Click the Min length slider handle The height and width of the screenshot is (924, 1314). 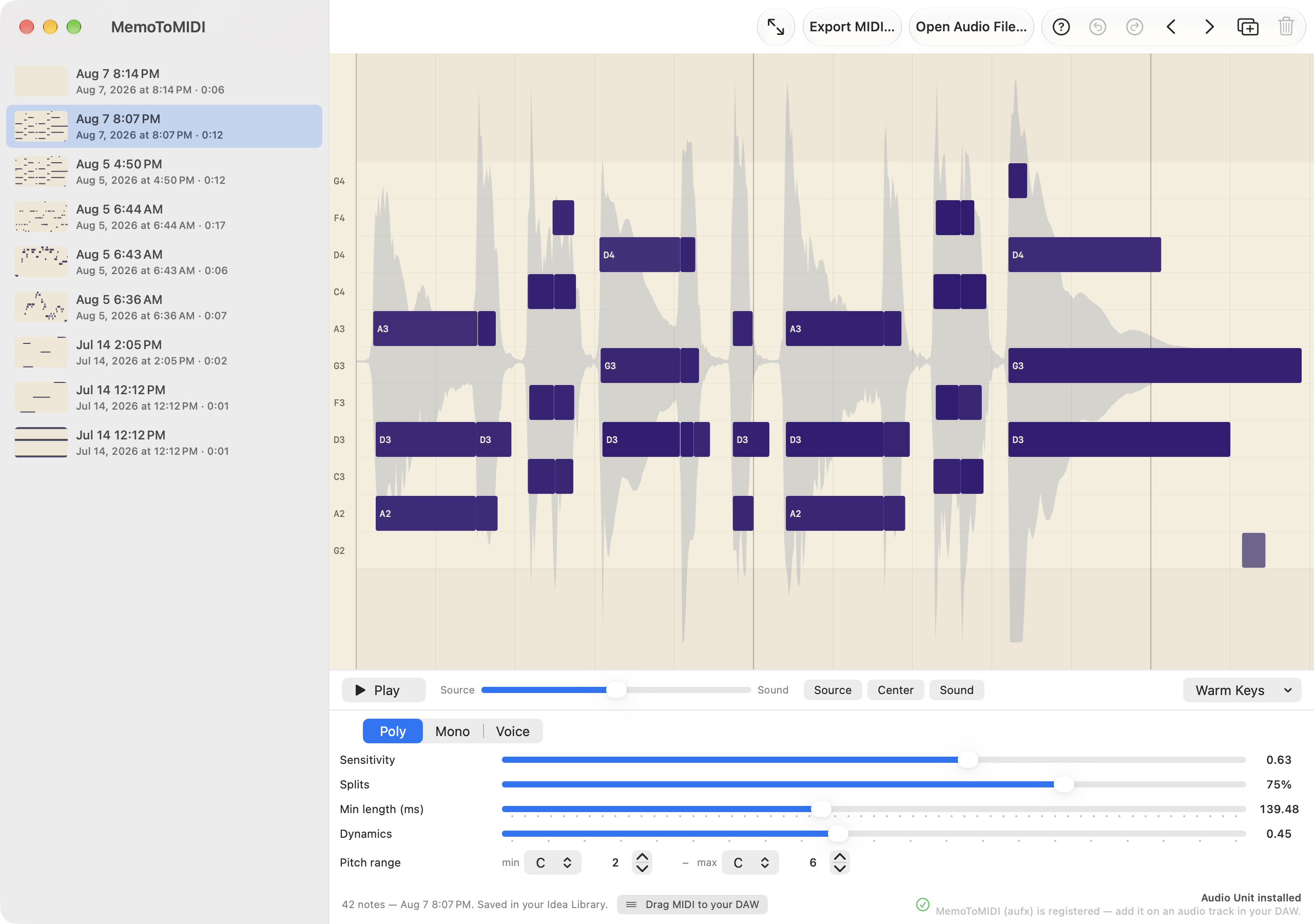(x=821, y=809)
